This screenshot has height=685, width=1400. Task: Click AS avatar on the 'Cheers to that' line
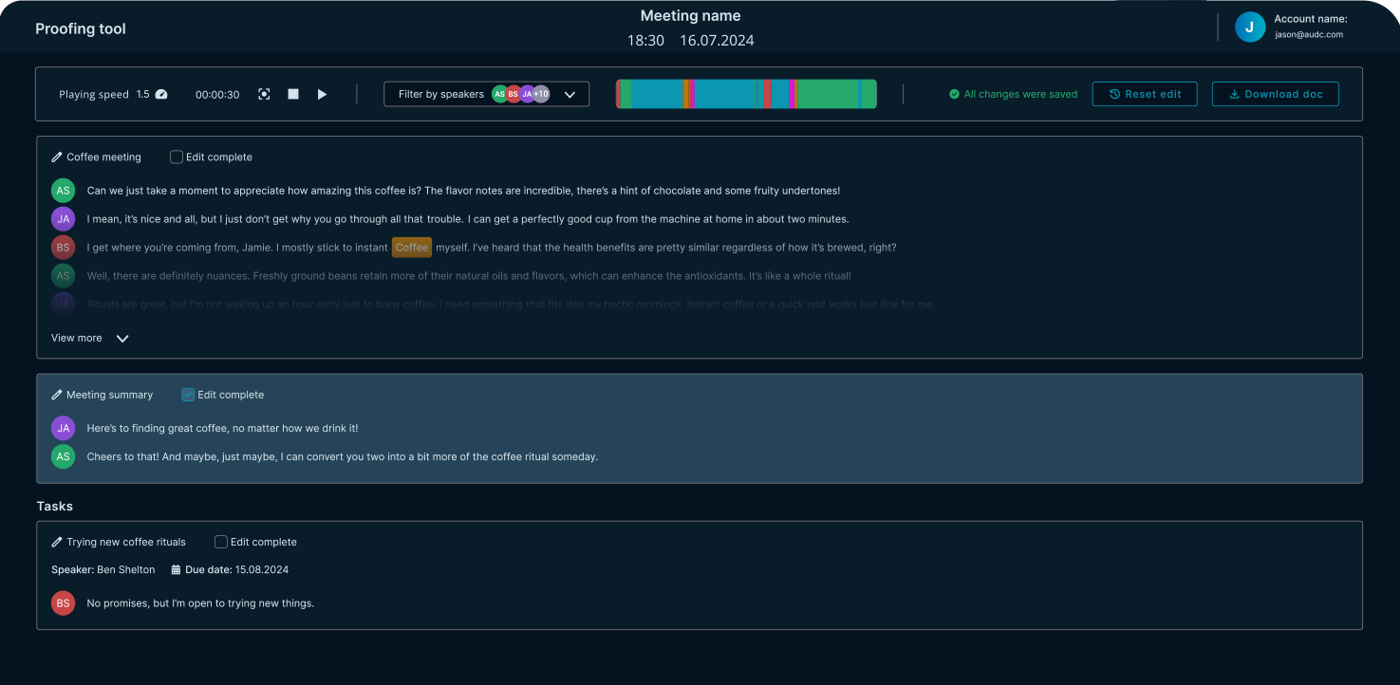[63, 456]
